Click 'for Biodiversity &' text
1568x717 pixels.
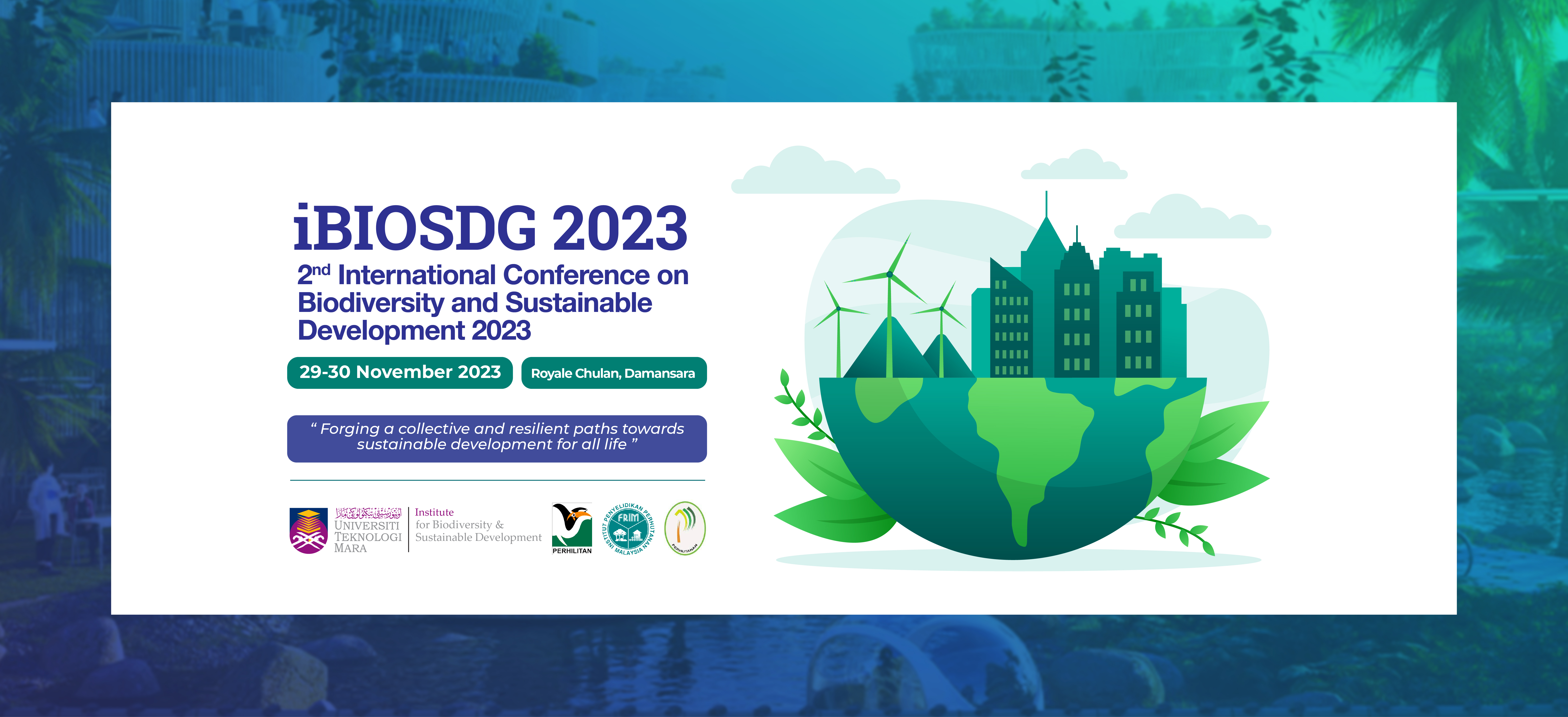point(460,525)
